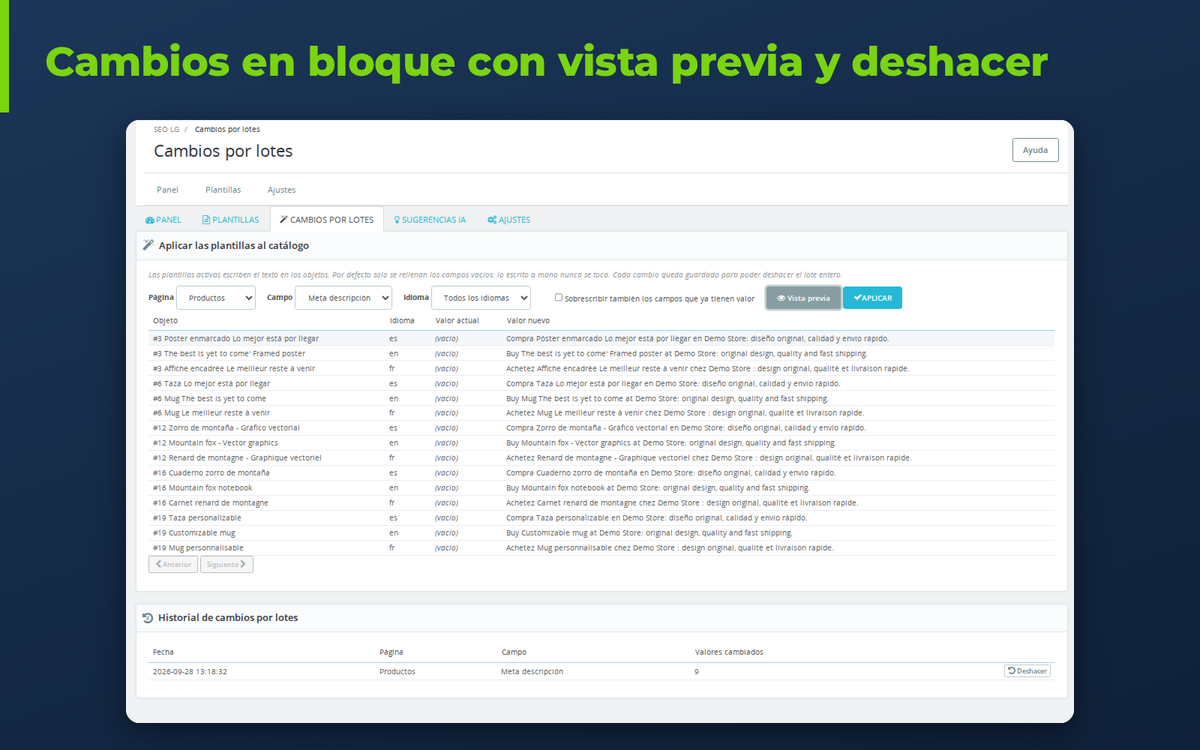The image size is (1200, 750).
Task: Click the row '#6 Mug Le meilleur reste à venir'
Action: point(601,413)
